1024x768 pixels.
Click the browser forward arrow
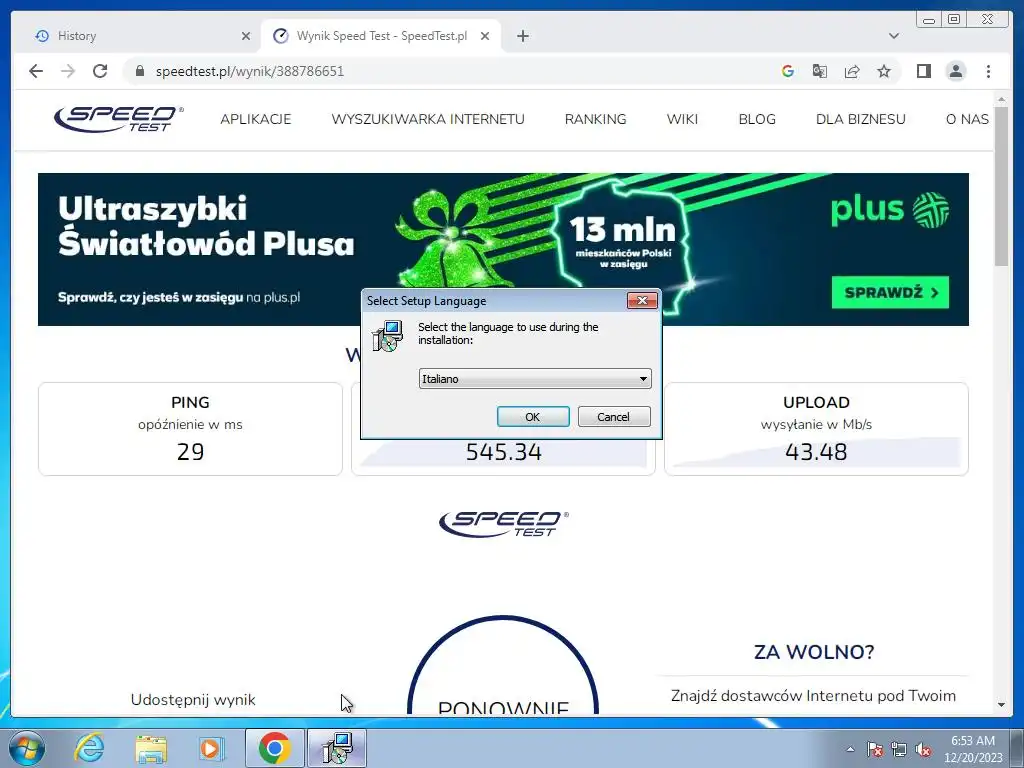68,71
